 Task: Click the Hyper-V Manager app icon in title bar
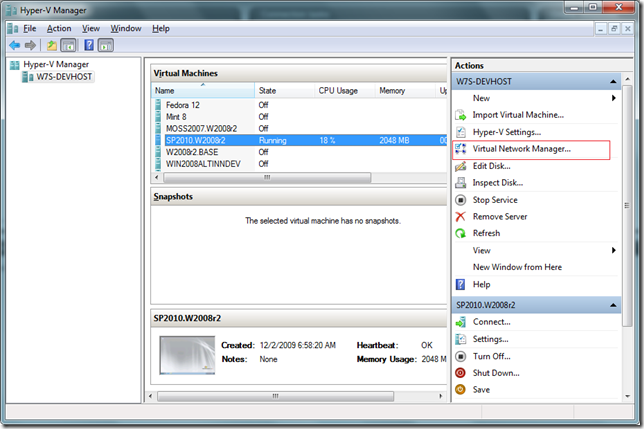(x=11, y=10)
